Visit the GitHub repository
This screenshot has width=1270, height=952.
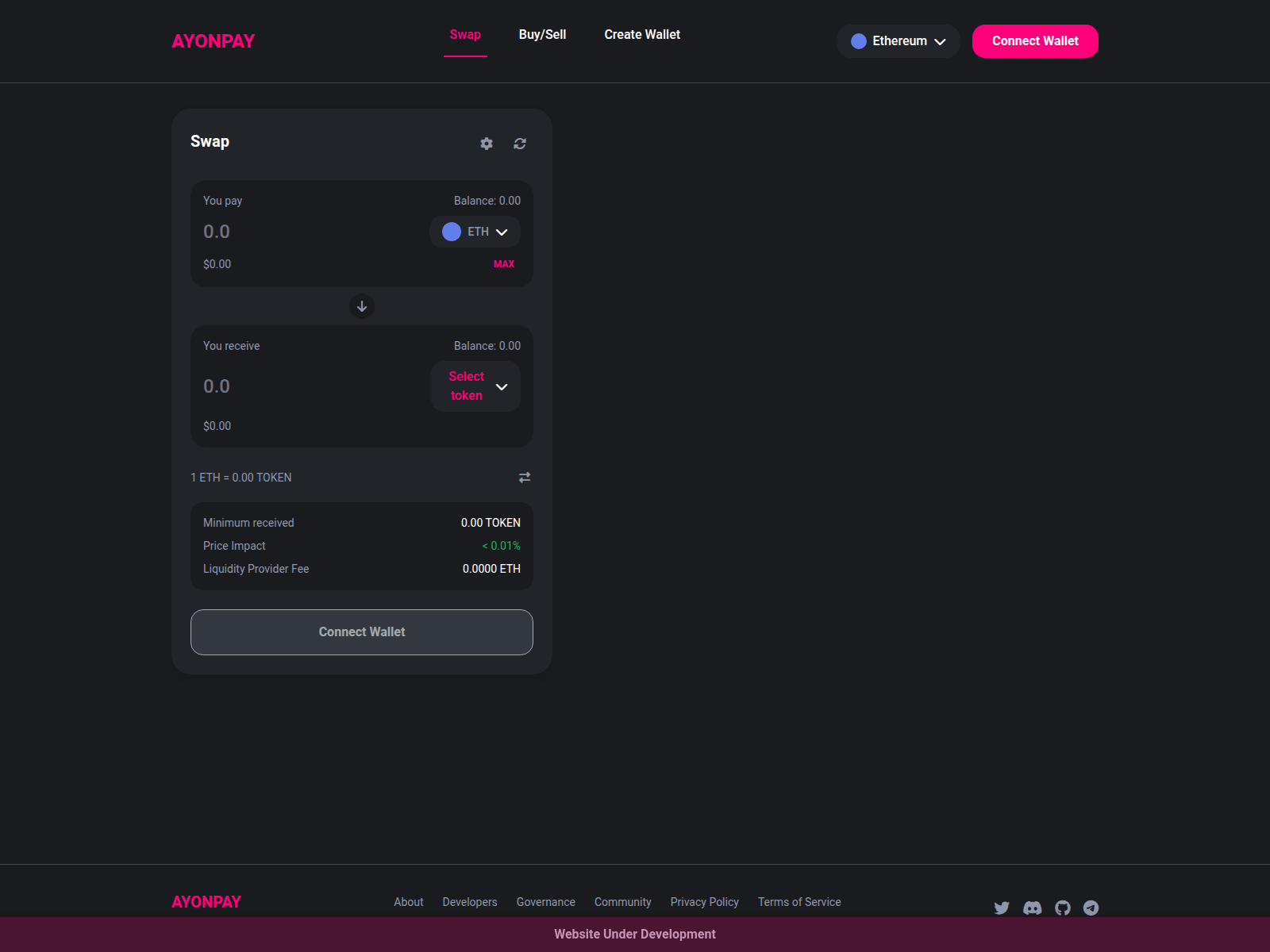coord(1062,908)
